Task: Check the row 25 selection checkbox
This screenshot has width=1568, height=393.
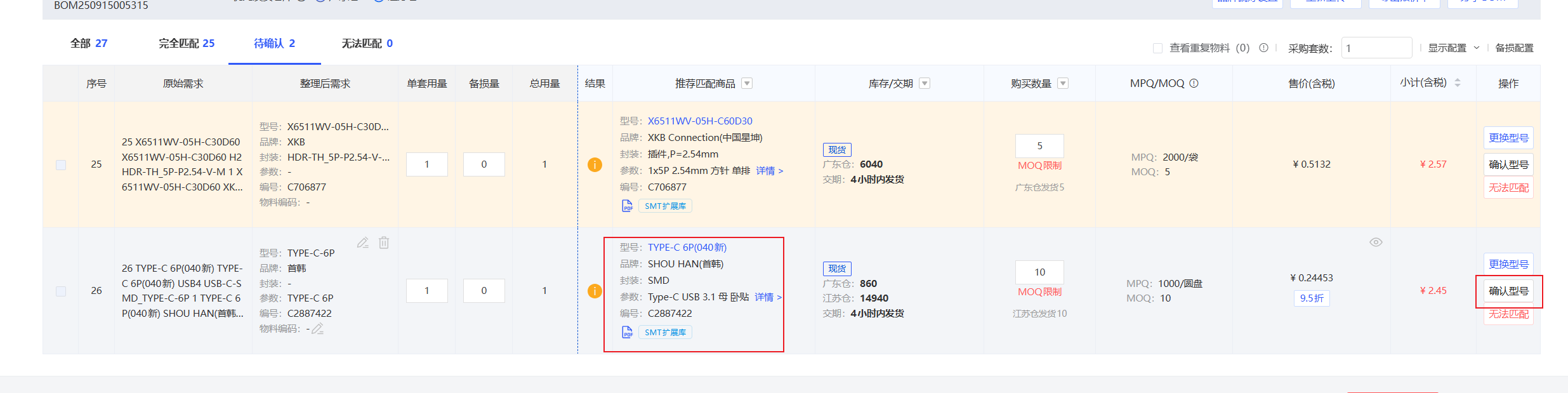Action: click(61, 165)
